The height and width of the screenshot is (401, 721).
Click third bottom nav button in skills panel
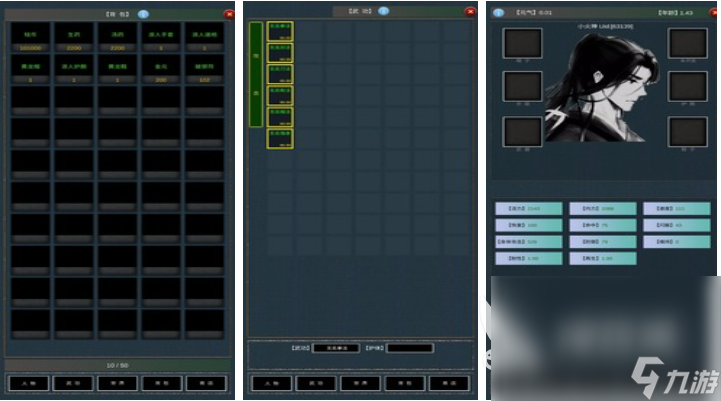pos(360,383)
